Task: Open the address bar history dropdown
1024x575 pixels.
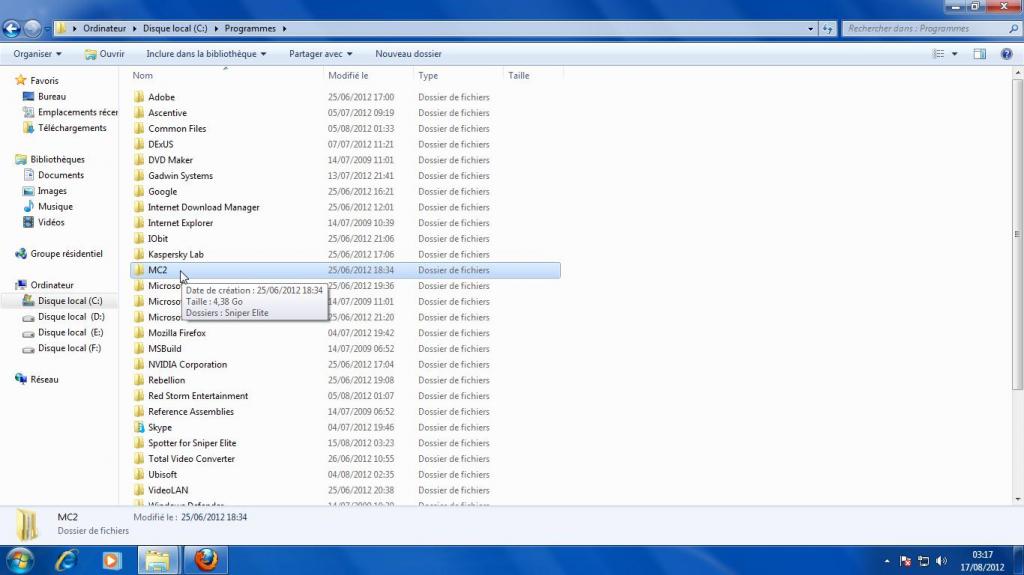Action: click(810, 29)
